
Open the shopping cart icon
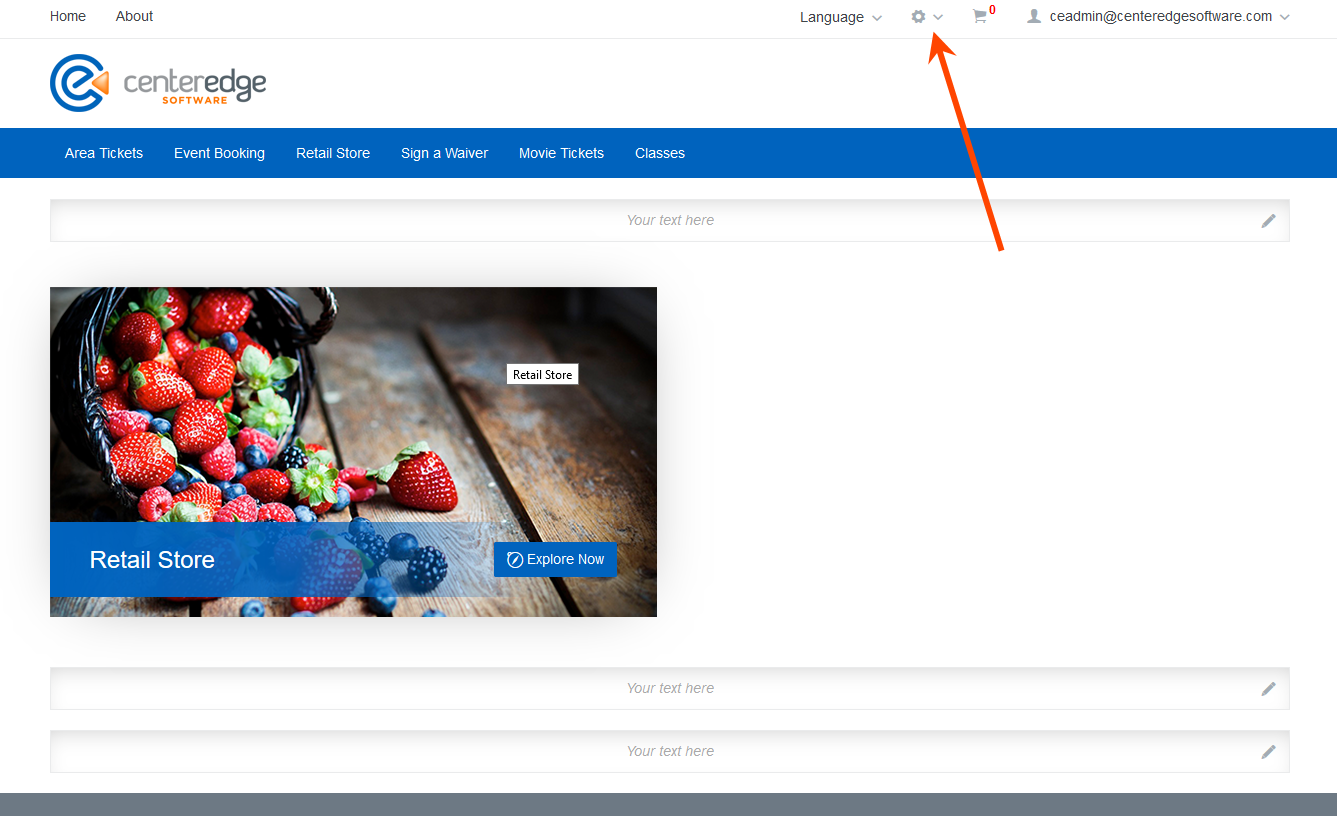click(979, 17)
